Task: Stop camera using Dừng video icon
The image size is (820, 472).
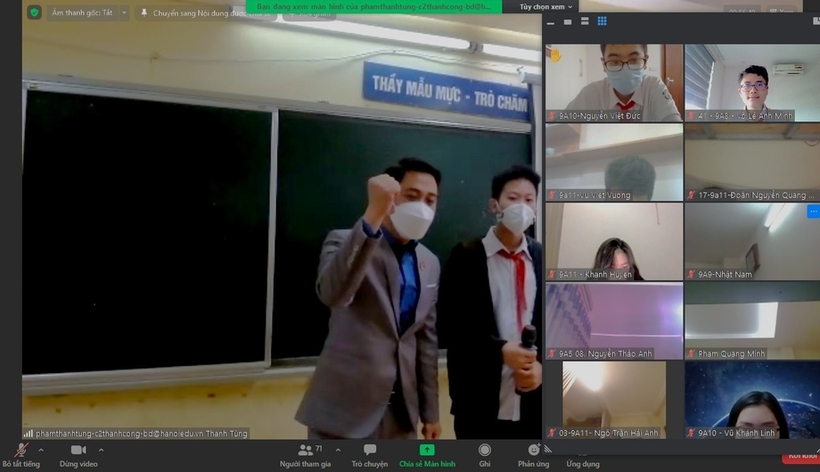Action: pos(78,452)
